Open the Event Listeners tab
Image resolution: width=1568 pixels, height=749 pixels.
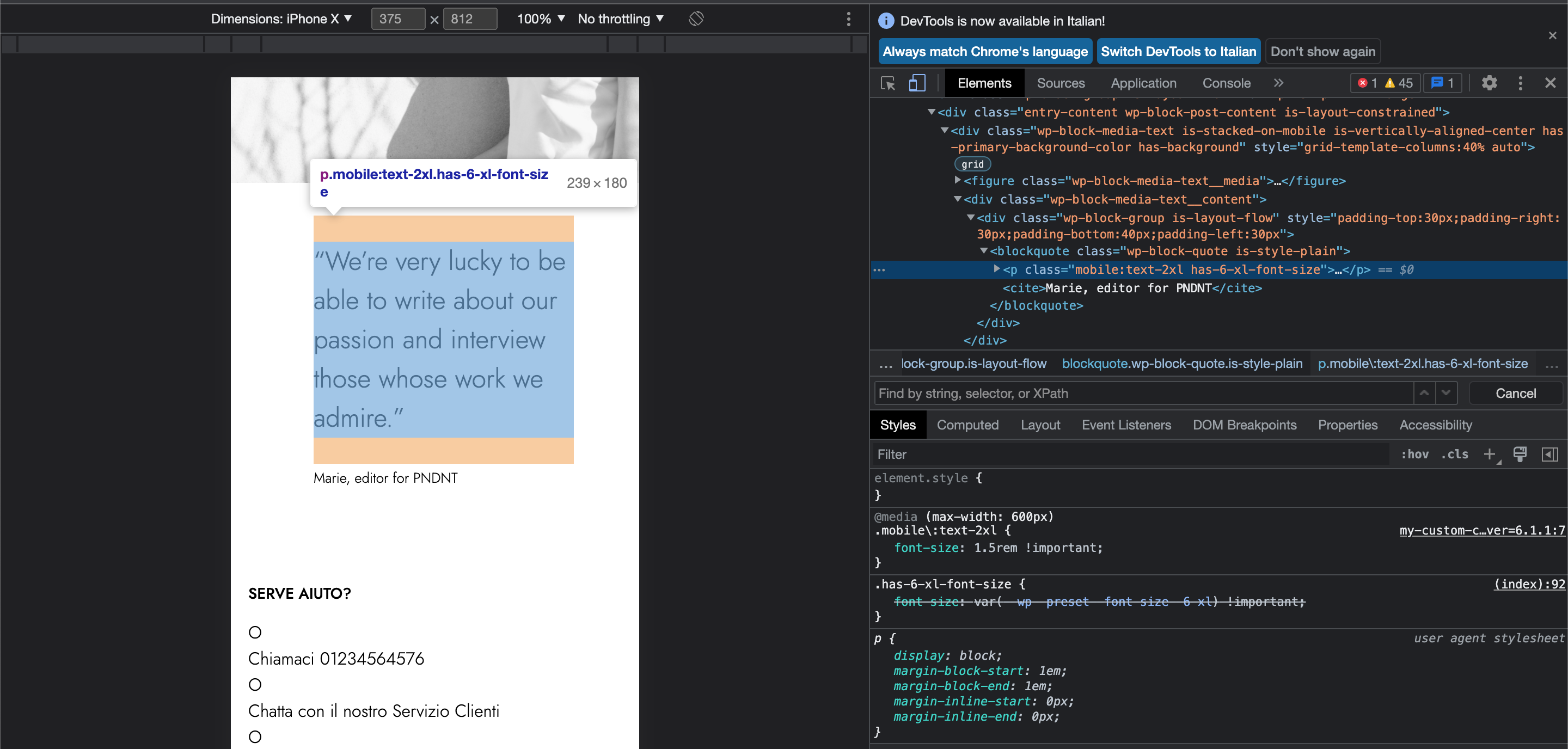(1125, 425)
